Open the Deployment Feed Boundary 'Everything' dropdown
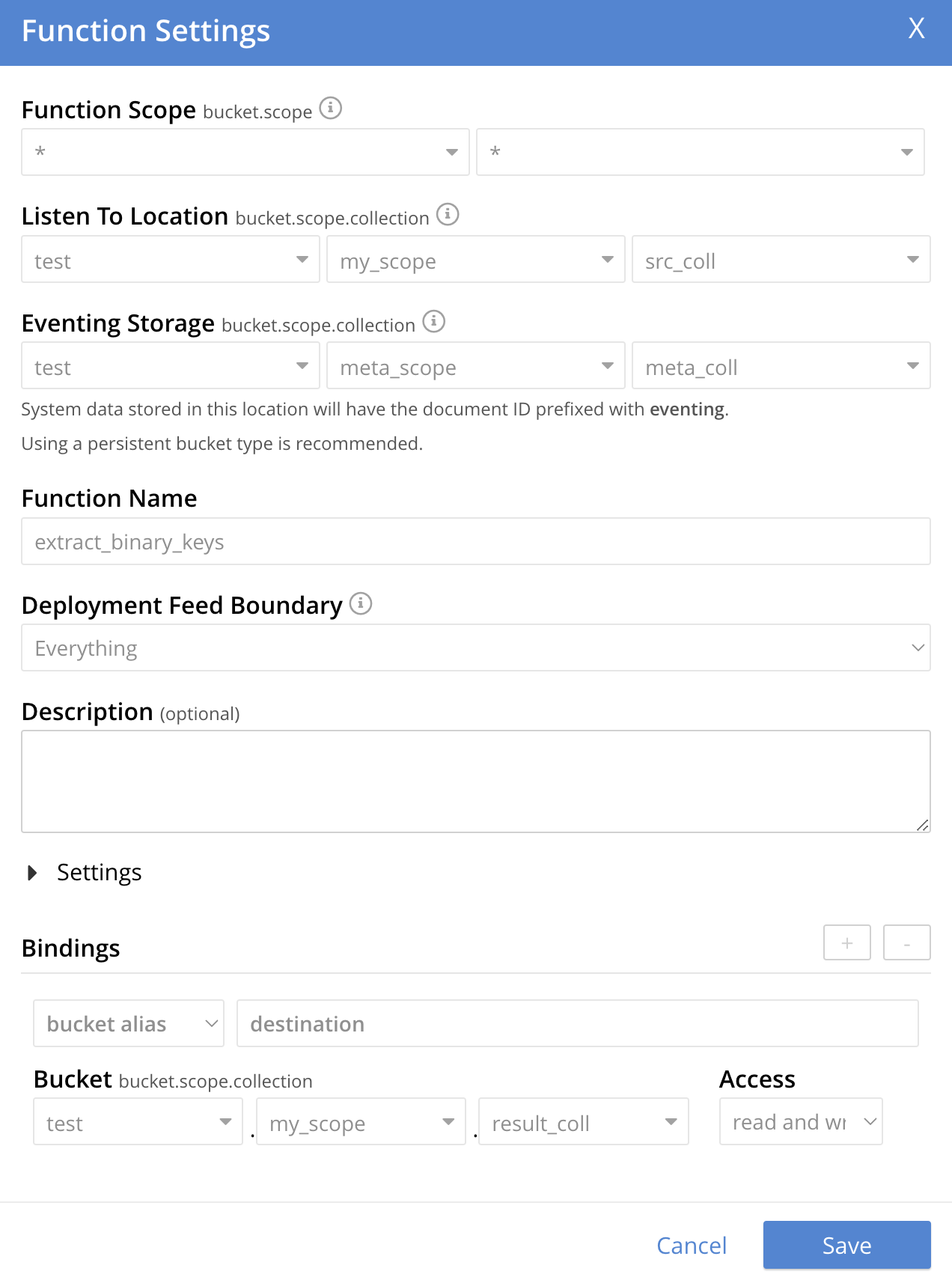 pos(476,647)
